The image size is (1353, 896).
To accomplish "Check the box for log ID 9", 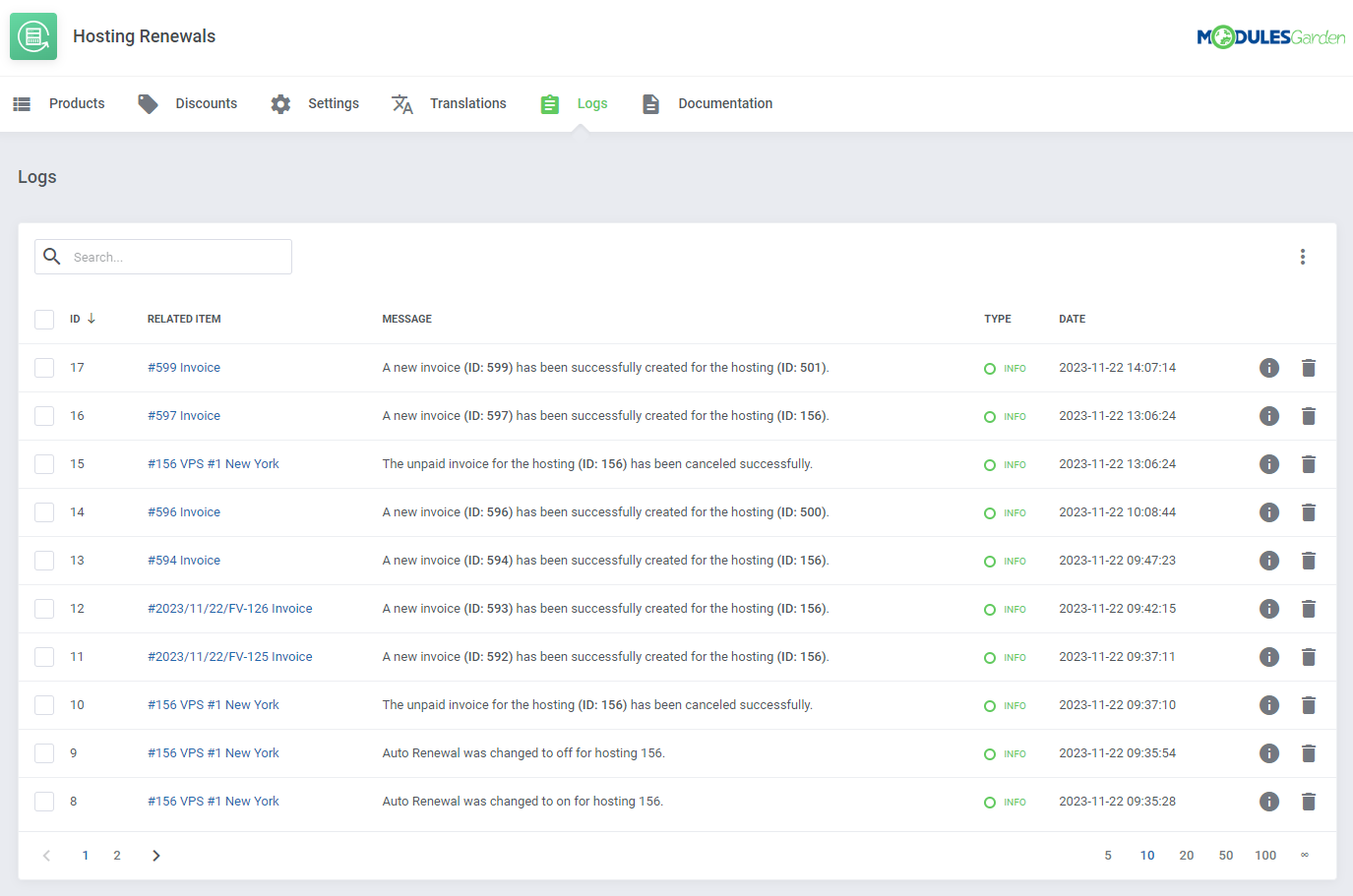I will (x=44, y=753).
